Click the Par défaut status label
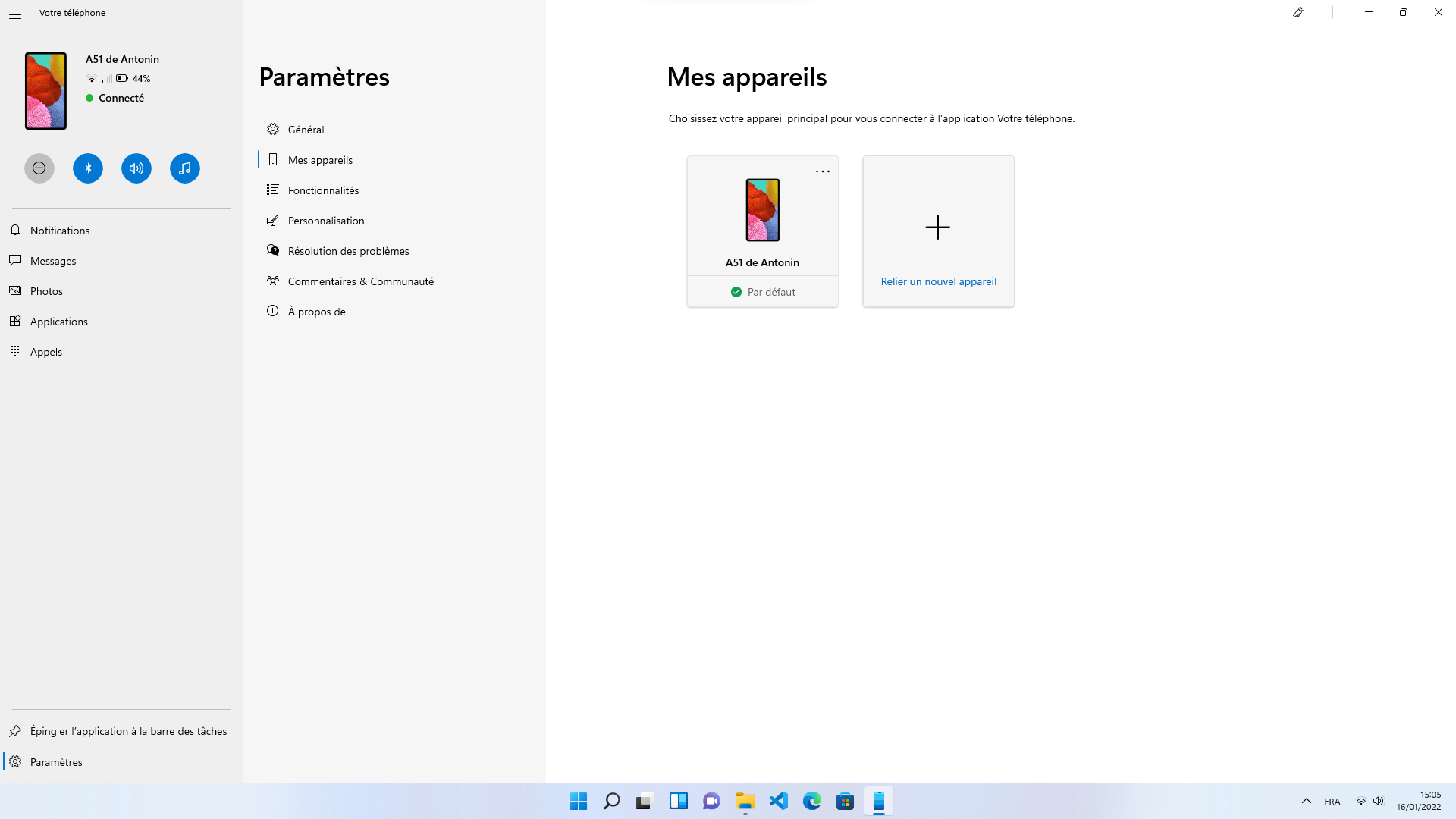The height and width of the screenshot is (819, 1456). 771,292
